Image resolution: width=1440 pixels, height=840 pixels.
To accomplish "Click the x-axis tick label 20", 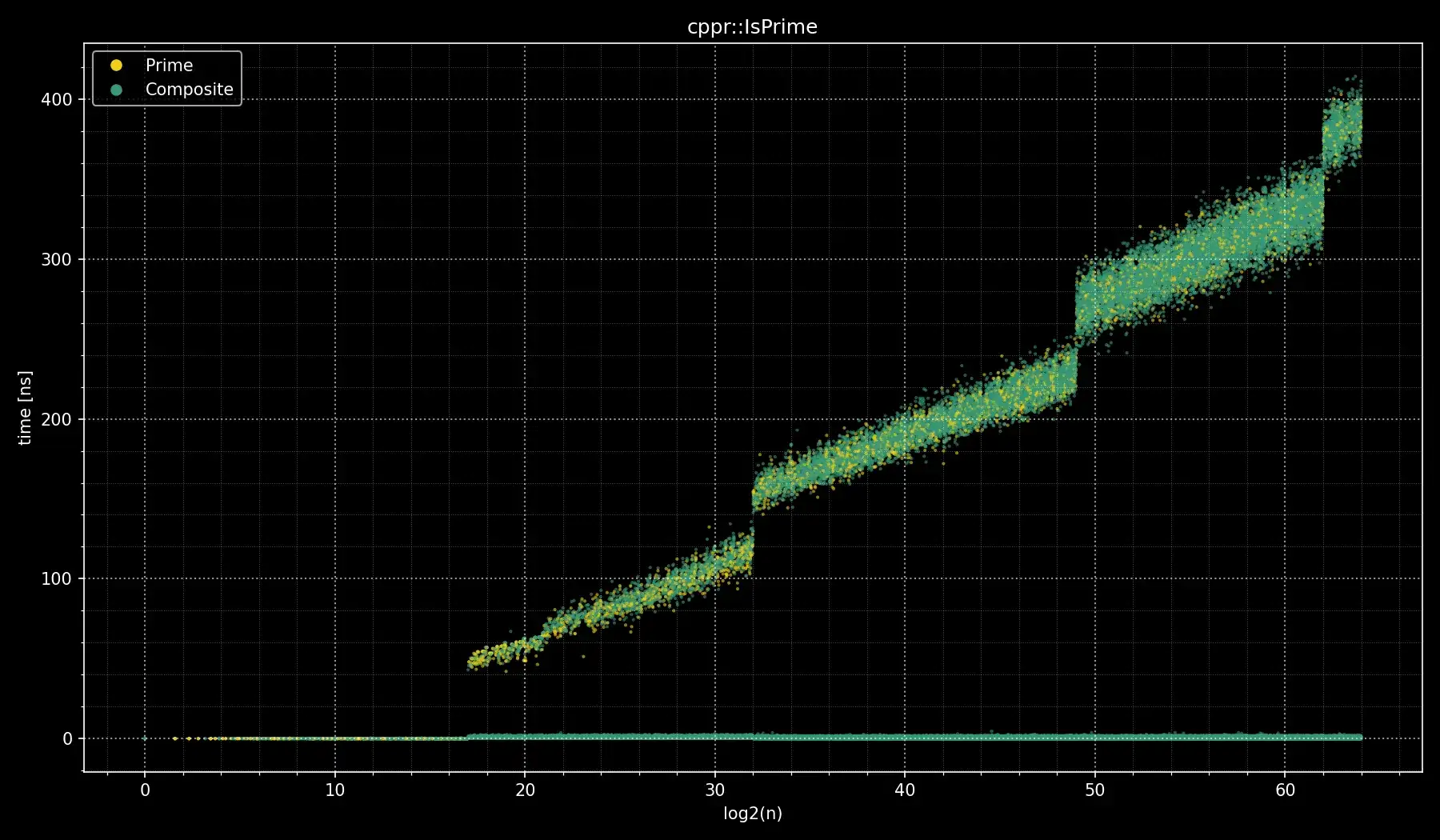I will tap(525, 790).
